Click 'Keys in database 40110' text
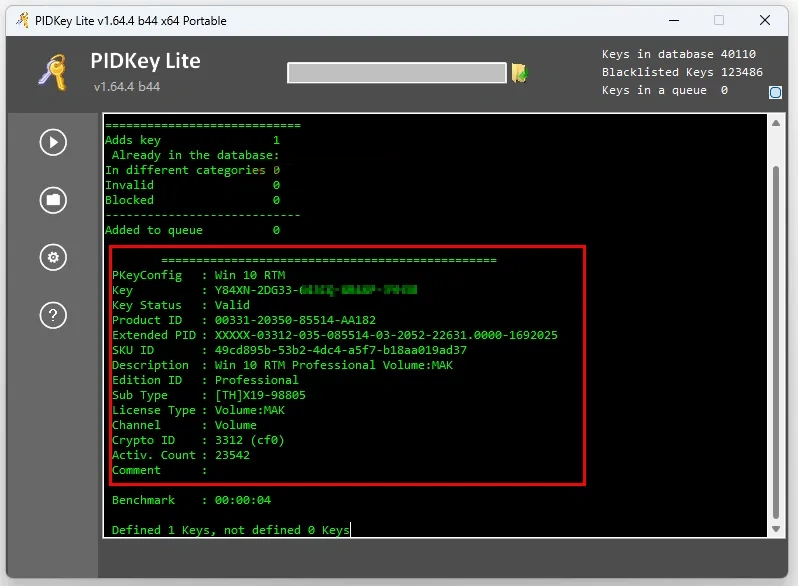 (x=678, y=54)
